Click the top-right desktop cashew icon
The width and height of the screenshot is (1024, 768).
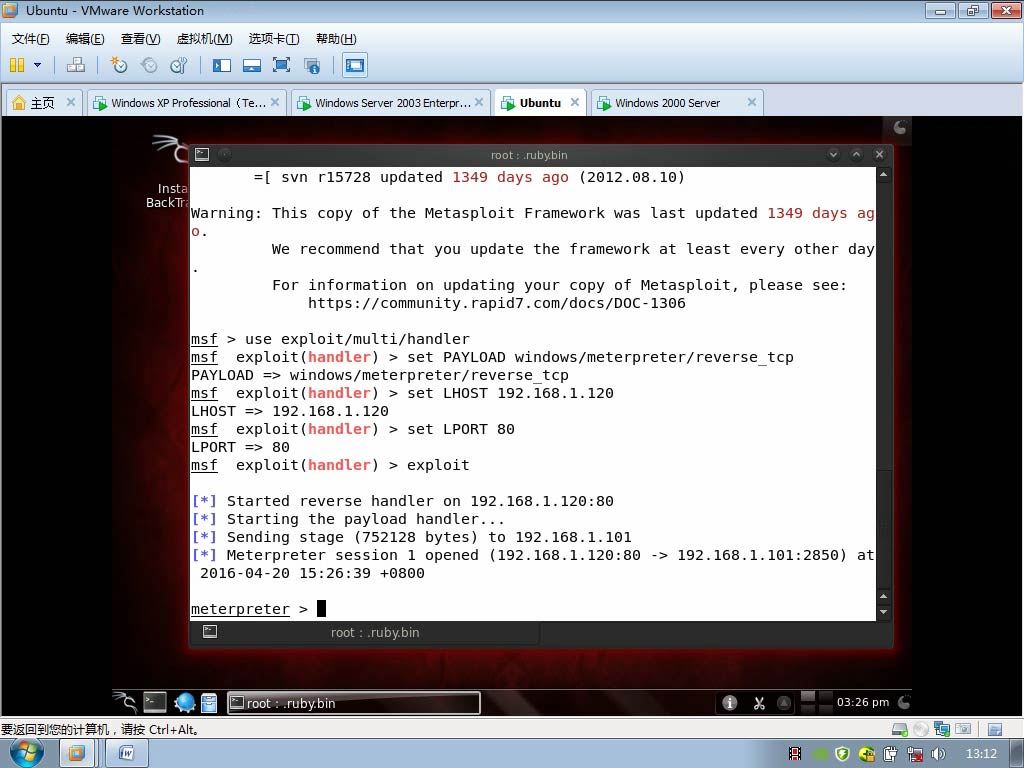pyautogui.click(x=899, y=127)
